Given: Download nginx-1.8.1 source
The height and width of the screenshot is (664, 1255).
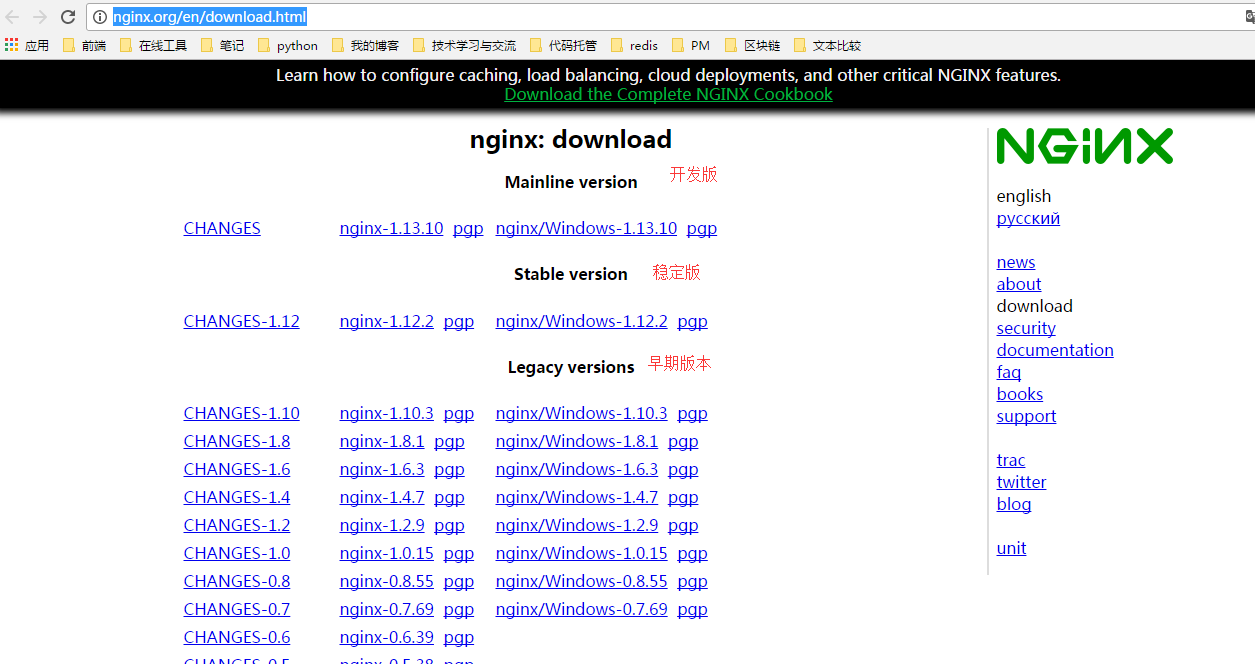Looking at the screenshot, I should click(x=382, y=441).
